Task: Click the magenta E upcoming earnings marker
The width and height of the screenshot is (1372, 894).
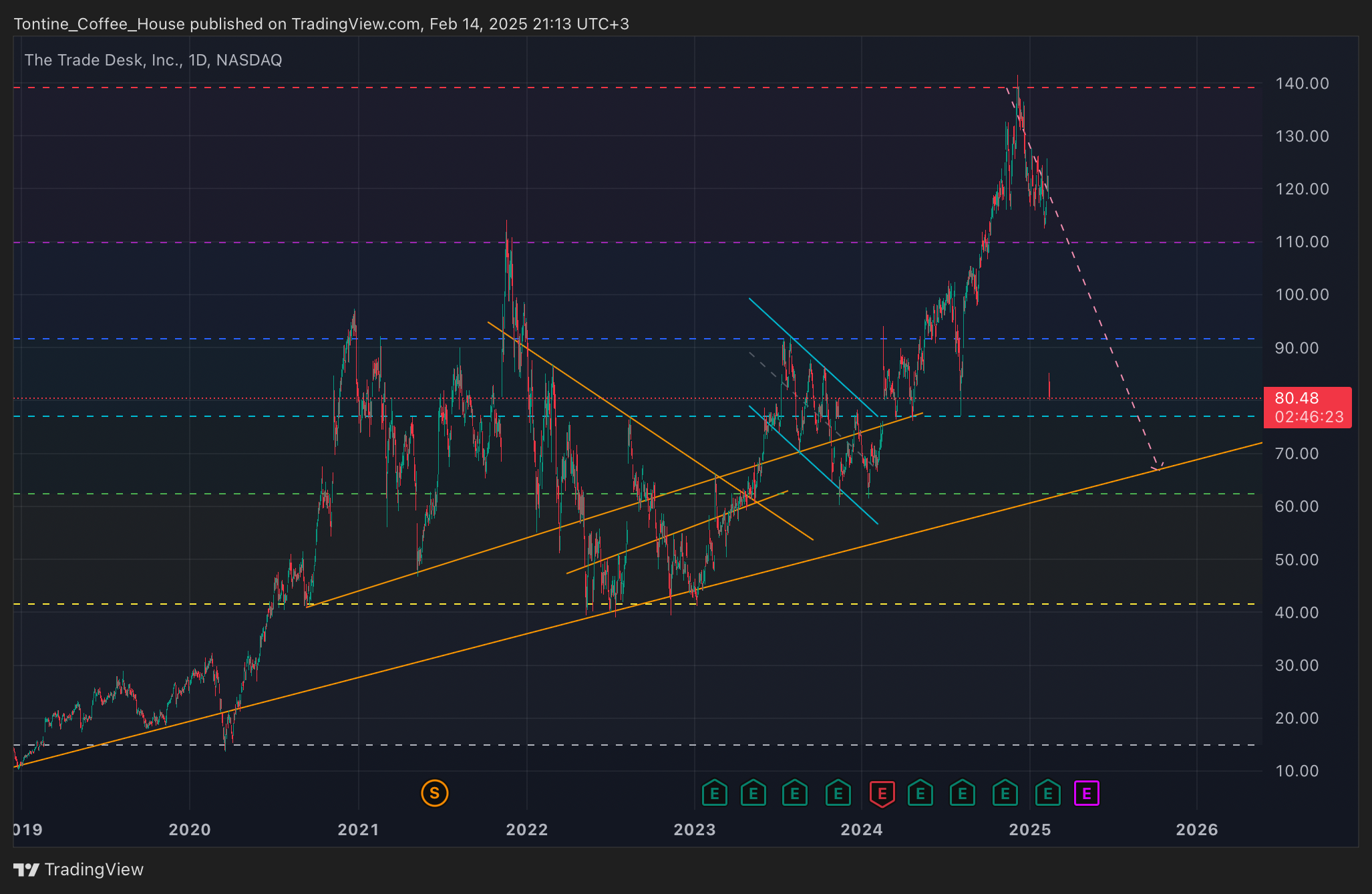Action: [1086, 794]
